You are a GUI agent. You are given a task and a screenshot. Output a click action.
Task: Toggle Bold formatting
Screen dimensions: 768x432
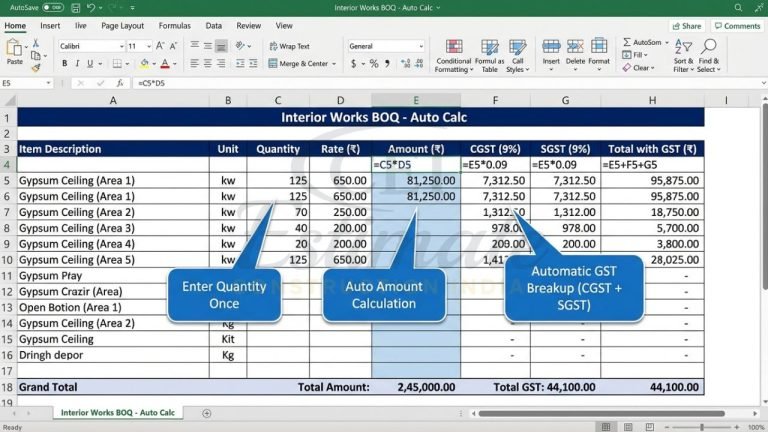pyautogui.click(x=64, y=63)
